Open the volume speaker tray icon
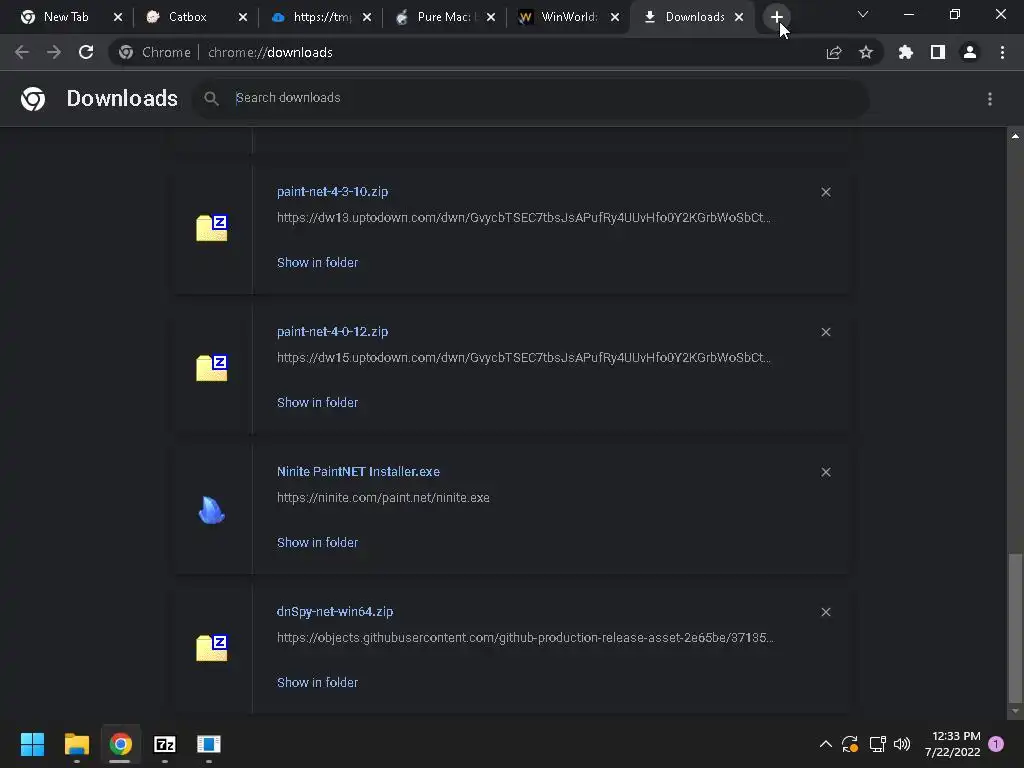 902,744
